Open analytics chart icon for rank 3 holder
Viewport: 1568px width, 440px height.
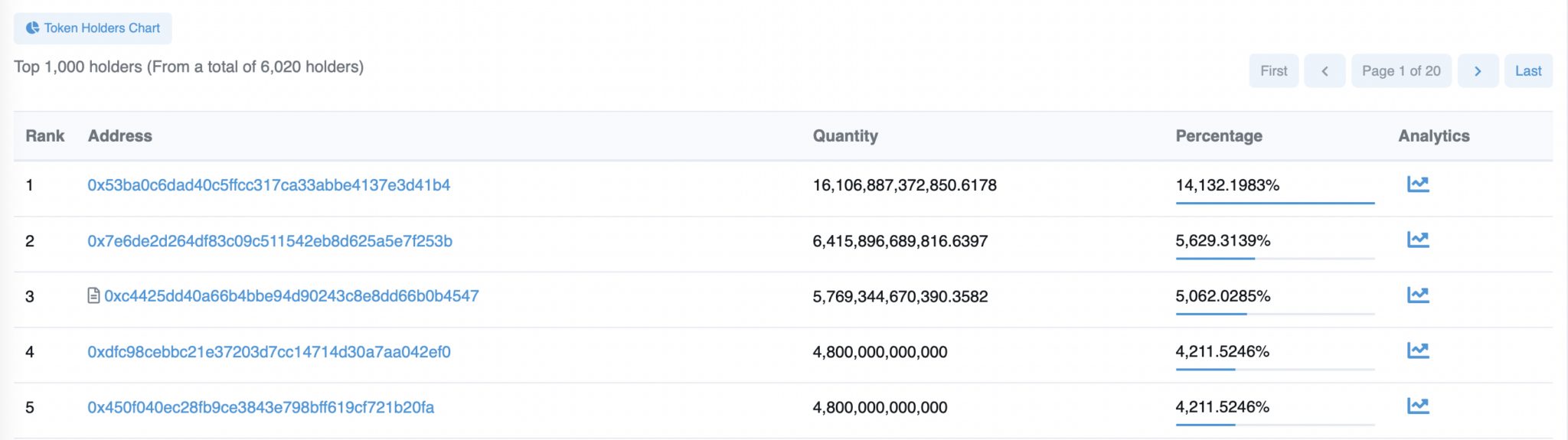1418,295
